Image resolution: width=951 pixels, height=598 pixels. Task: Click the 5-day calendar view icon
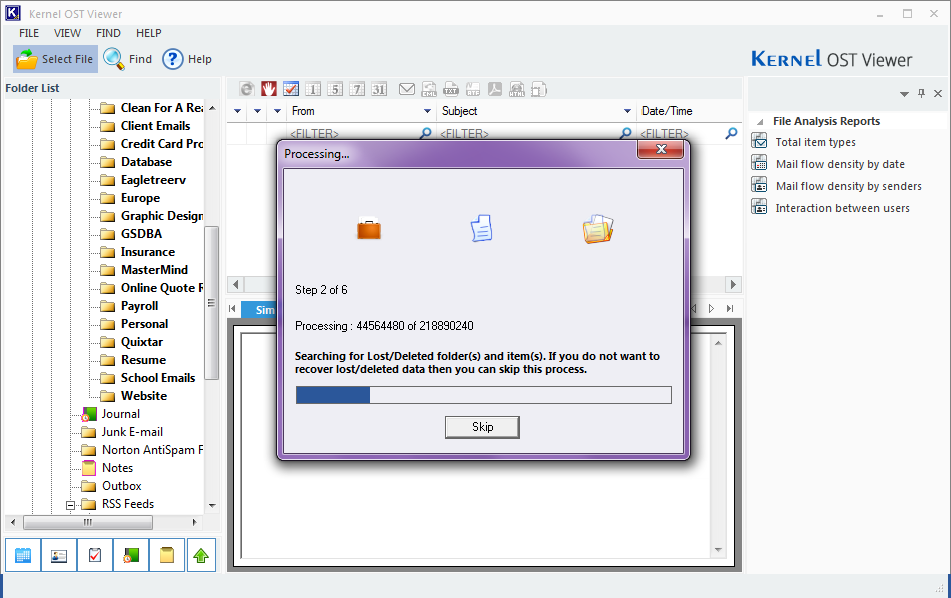coord(335,89)
